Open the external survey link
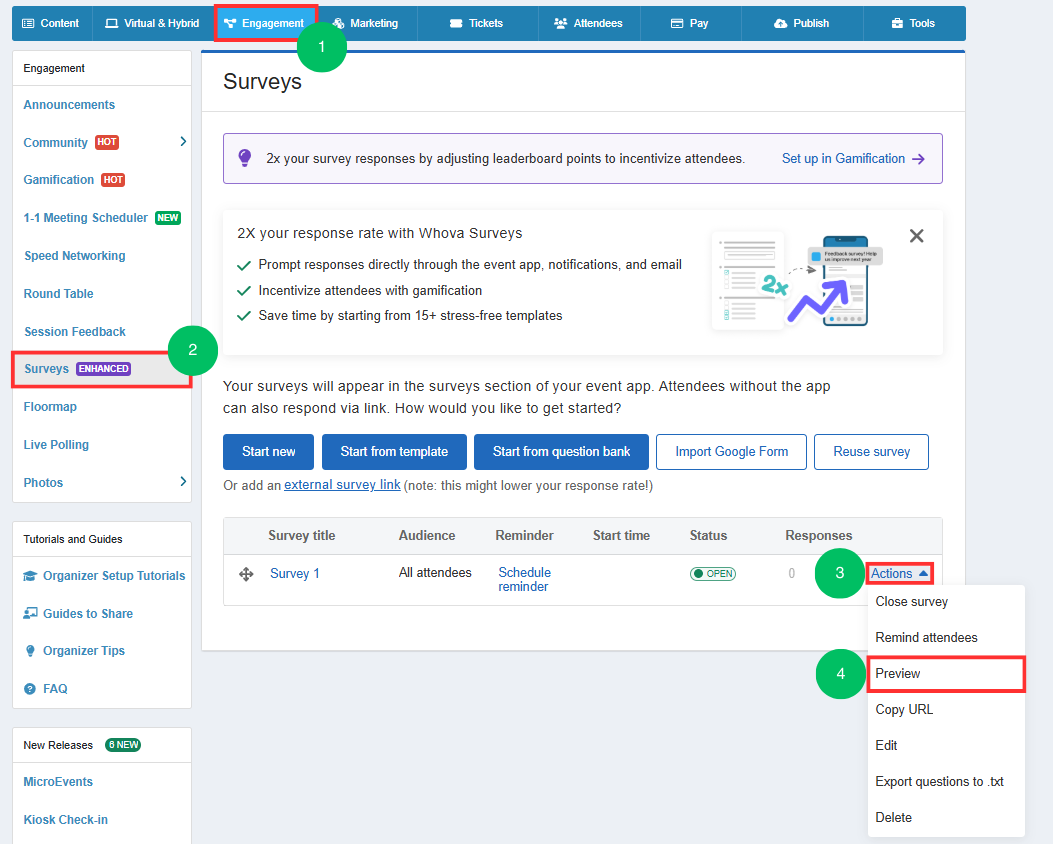1053x844 pixels. 342,485
